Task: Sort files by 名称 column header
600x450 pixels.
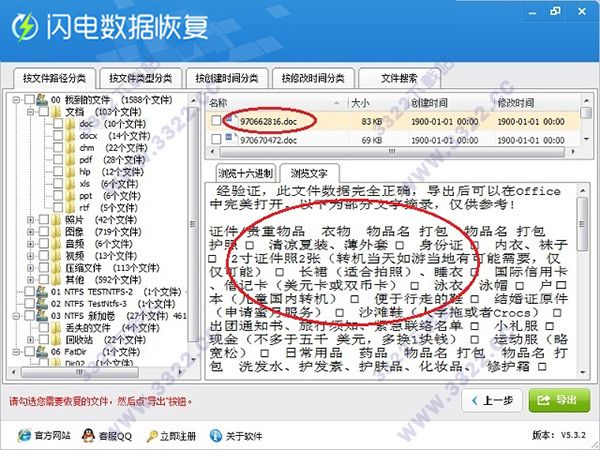Action: click(277, 103)
